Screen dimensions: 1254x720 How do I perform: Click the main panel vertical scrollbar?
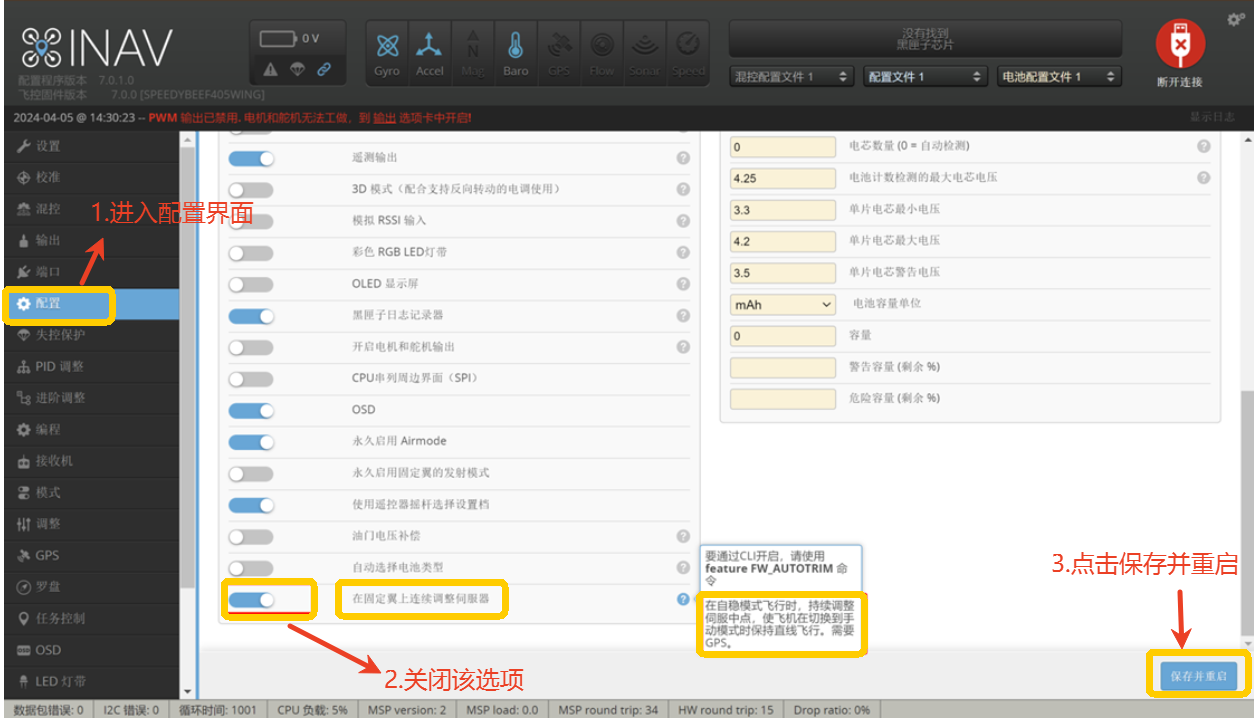(1245, 515)
